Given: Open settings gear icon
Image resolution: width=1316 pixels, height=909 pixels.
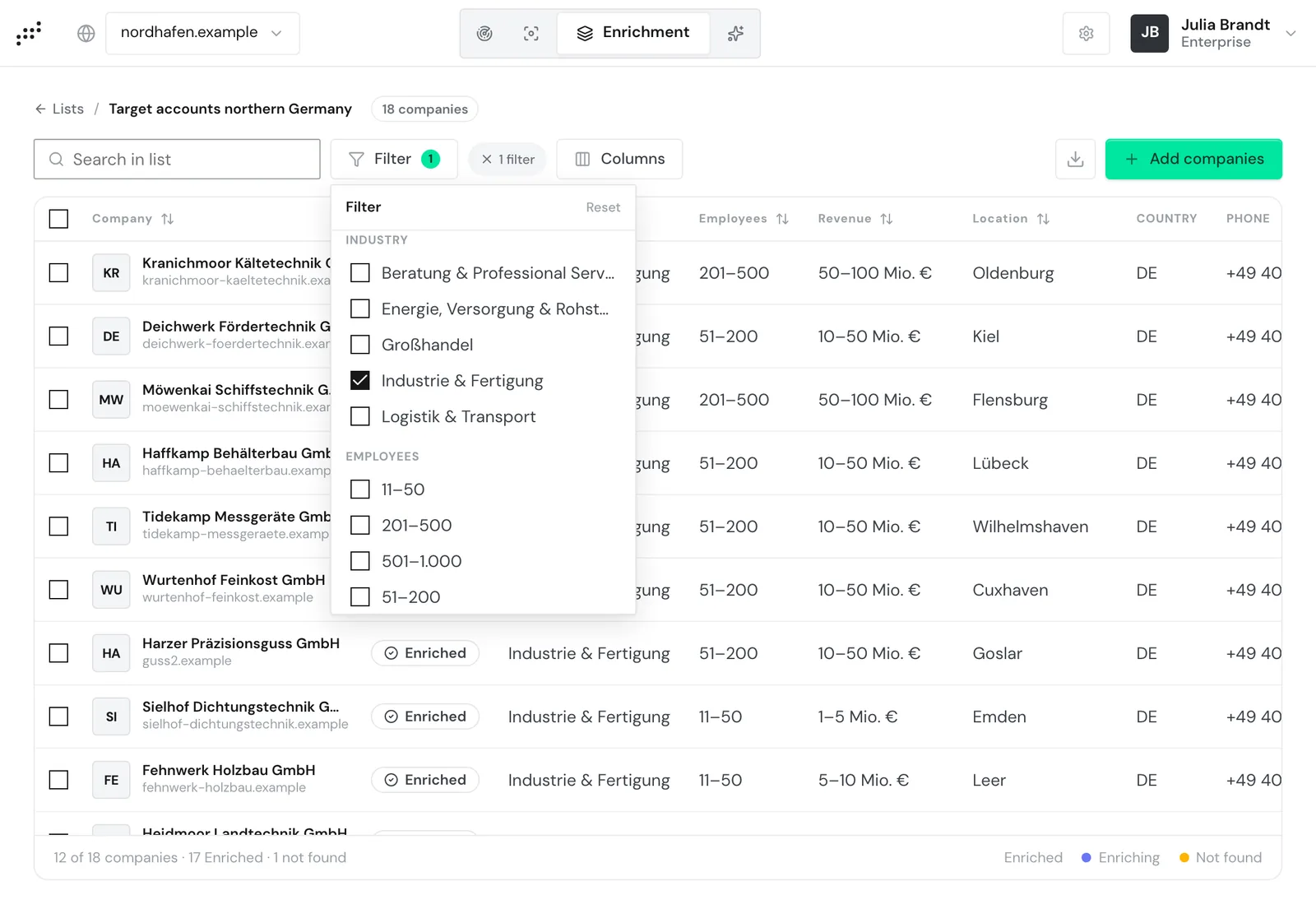Looking at the screenshot, I should tap(1086, 33).
